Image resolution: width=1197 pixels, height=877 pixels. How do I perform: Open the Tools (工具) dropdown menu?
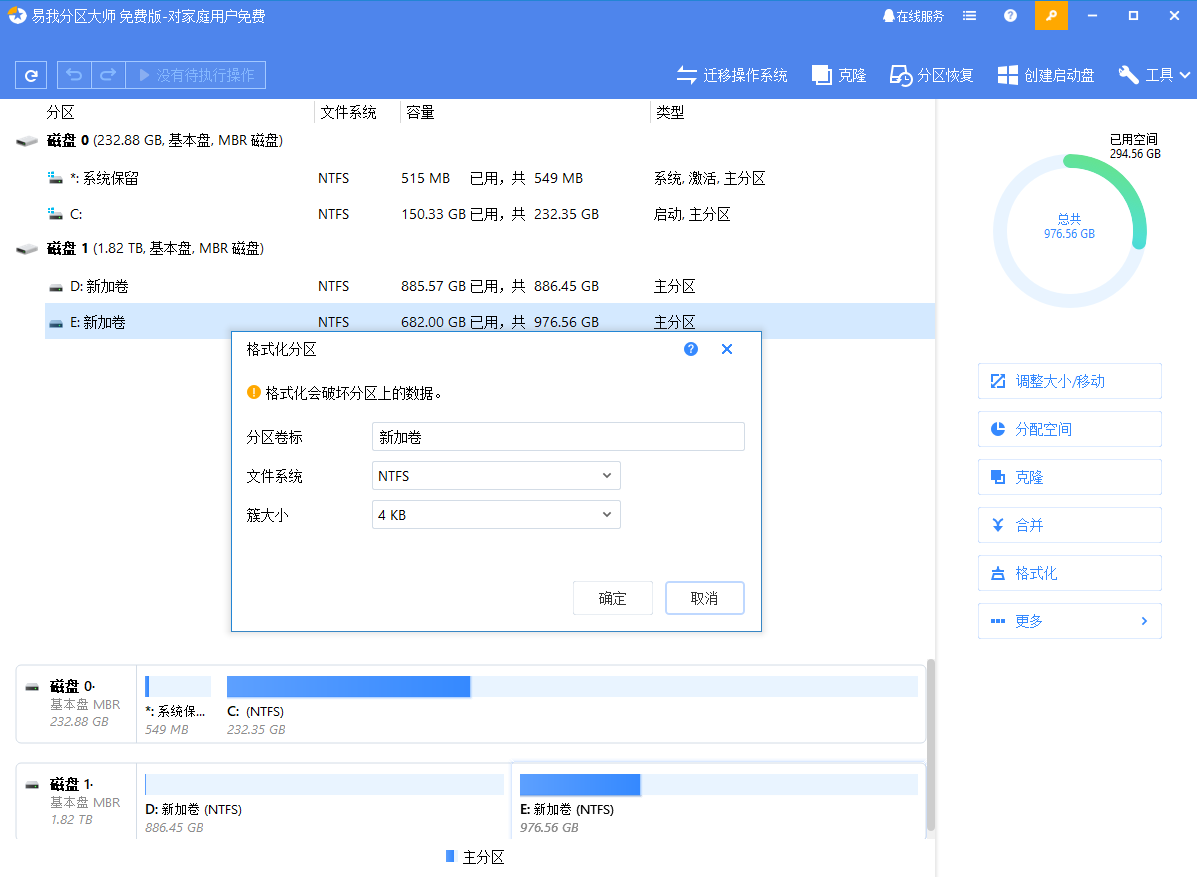click(x=1155, y=75)
